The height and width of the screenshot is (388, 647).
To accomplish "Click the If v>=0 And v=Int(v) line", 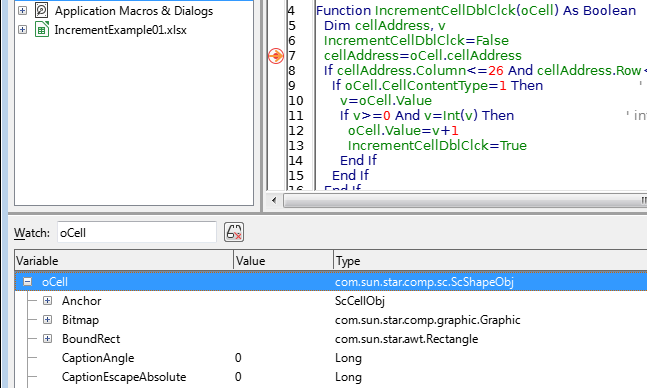I will [427, 115].
